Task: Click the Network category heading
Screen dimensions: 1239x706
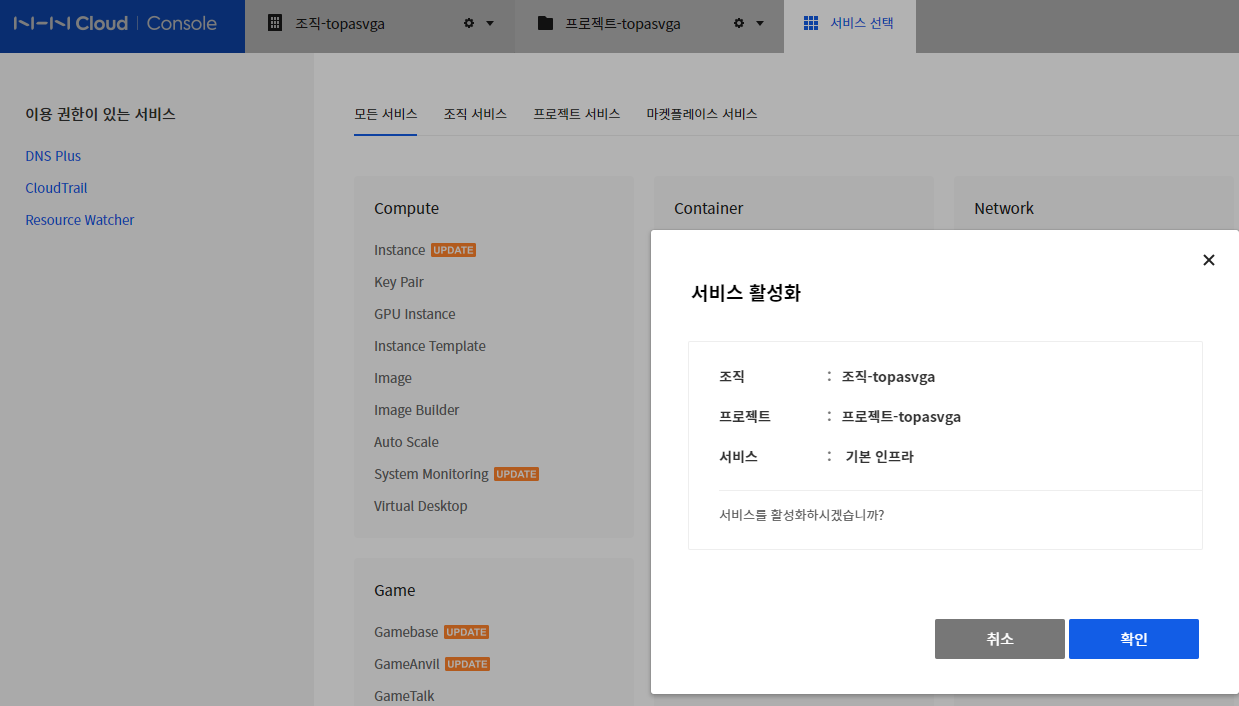Action: coord(1004,208)
